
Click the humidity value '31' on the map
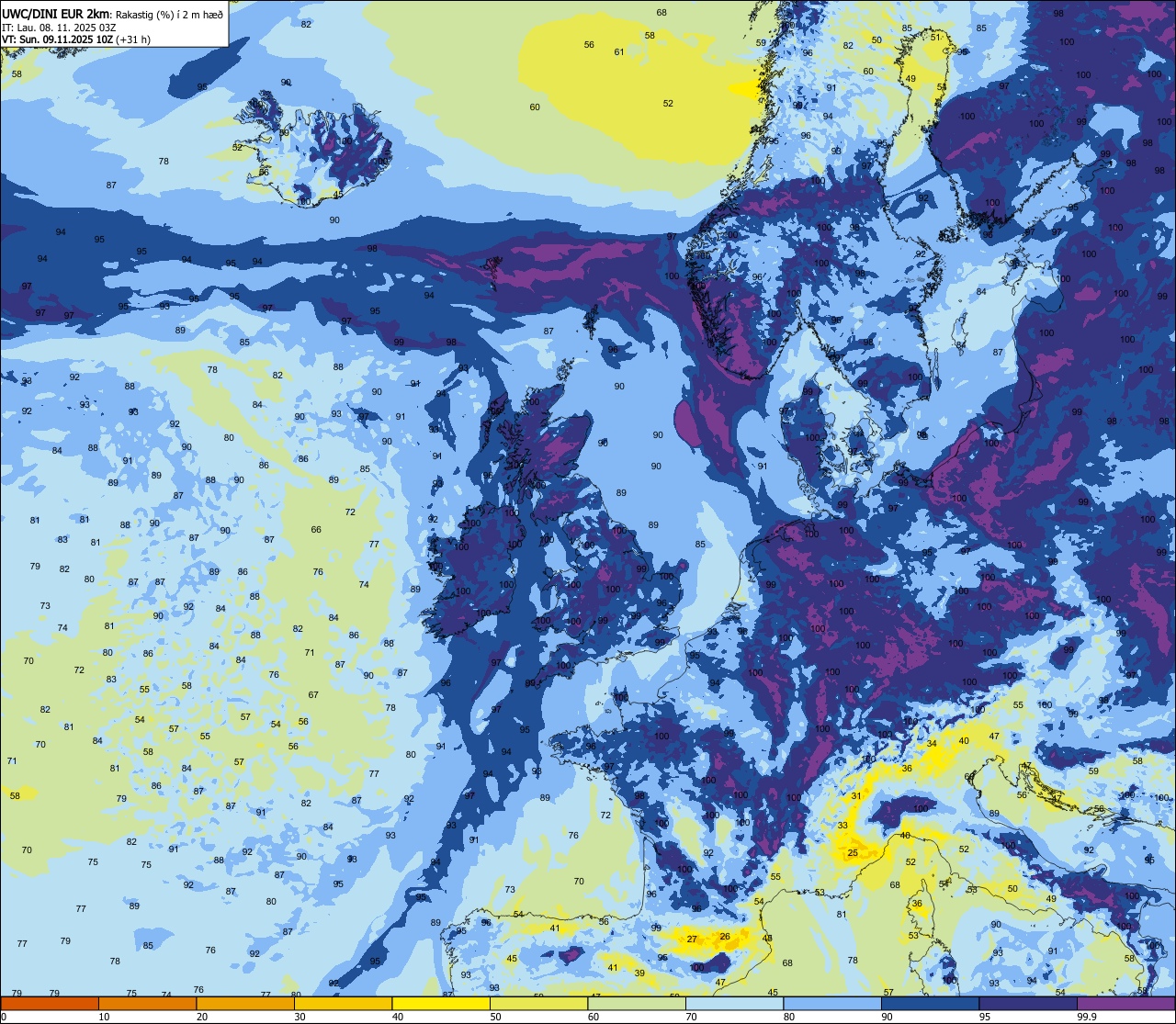[x=857, y=795]
